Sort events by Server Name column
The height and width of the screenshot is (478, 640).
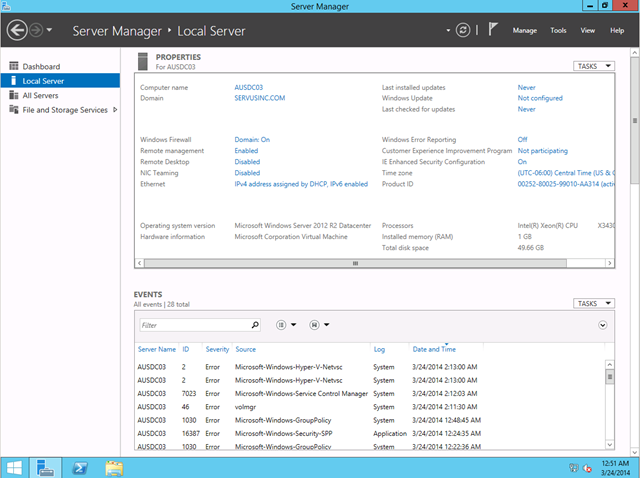157,349
